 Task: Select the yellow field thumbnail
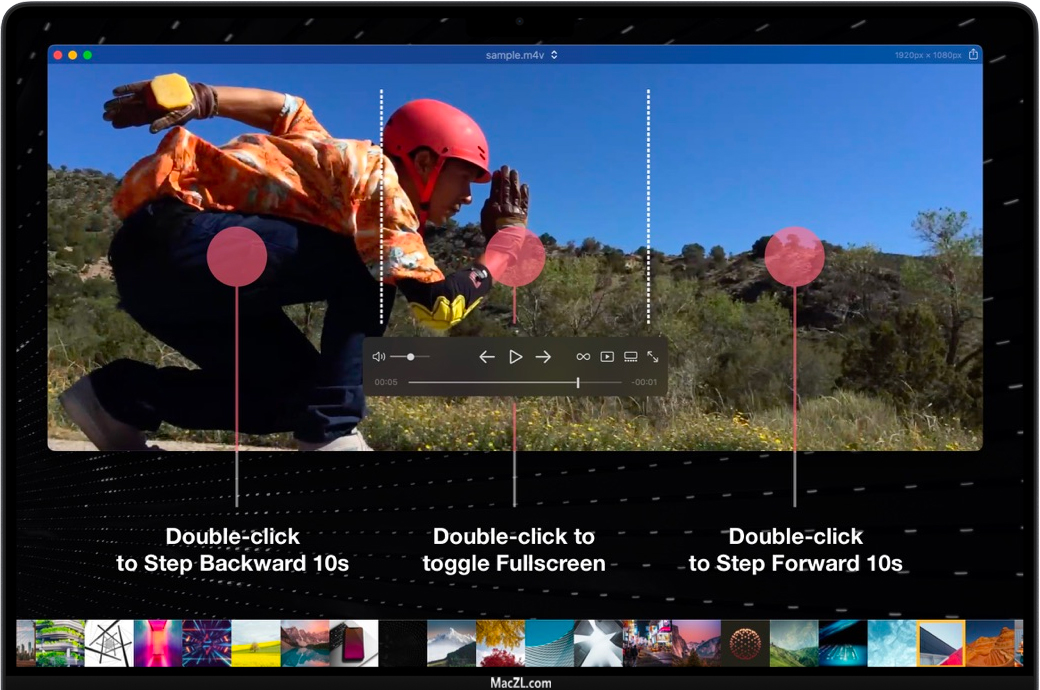pos(256,643)
